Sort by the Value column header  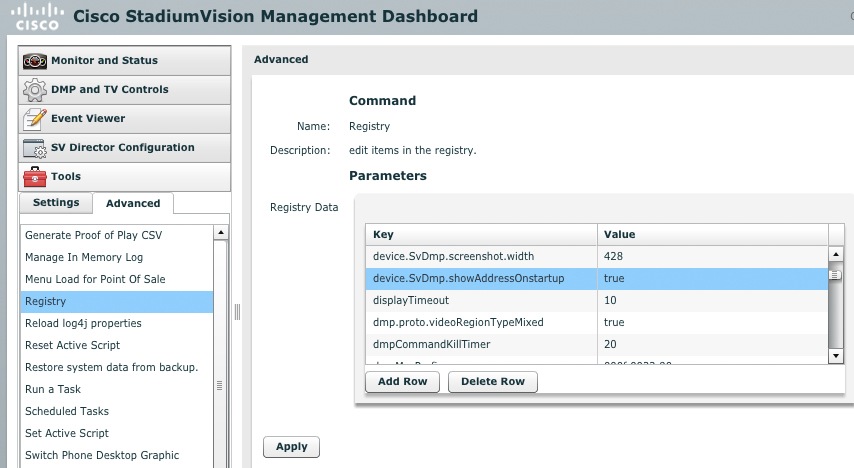click(x=713, y=234)
